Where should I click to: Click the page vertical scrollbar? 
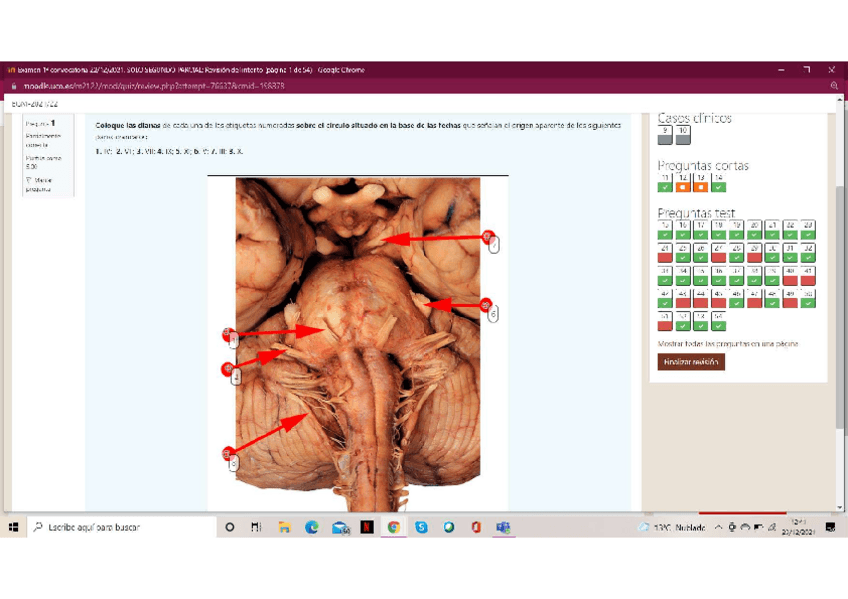pyautogui.click(x=840, y=300)
